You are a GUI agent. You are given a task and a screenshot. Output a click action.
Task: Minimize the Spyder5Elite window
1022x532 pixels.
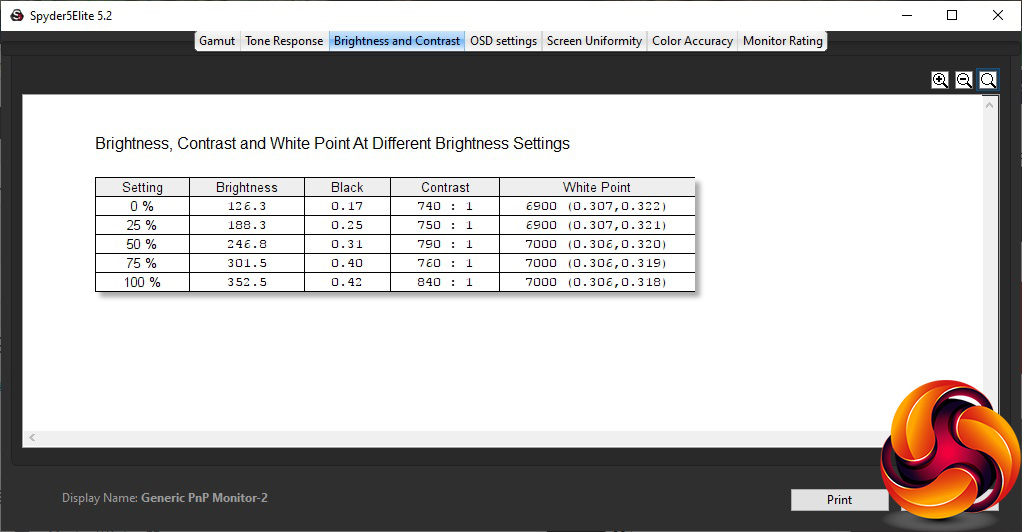click(907, 15)
